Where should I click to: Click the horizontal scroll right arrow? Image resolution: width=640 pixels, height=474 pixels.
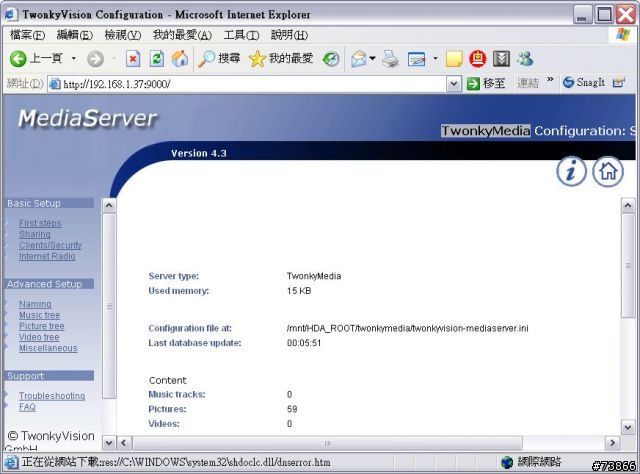coord(612,443)
